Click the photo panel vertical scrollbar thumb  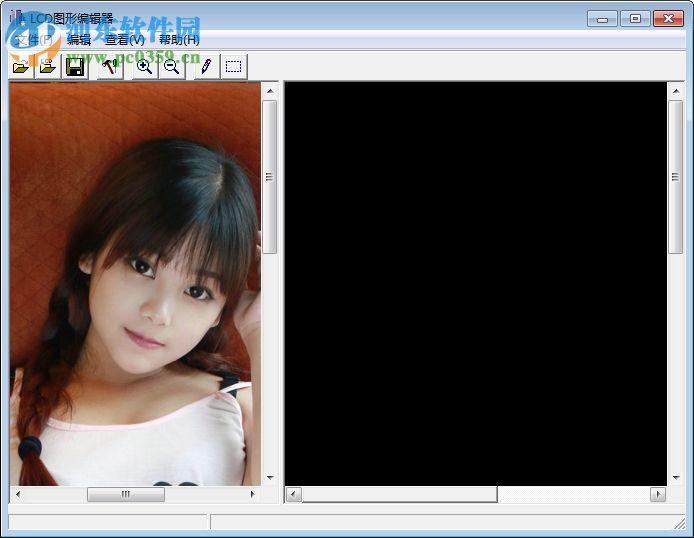click(270, 177)
